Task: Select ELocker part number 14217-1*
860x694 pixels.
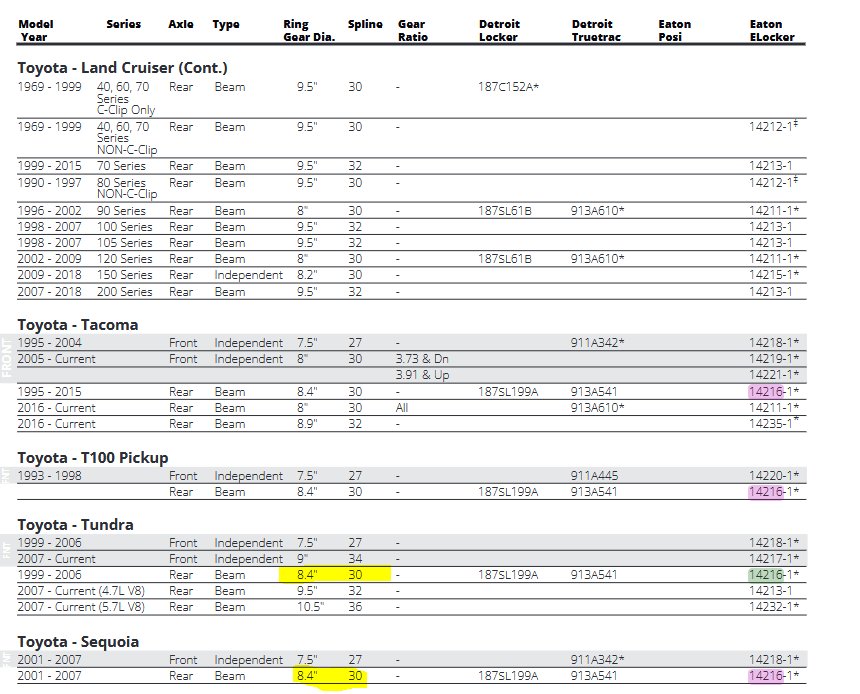Action: [x=774, y=558]
